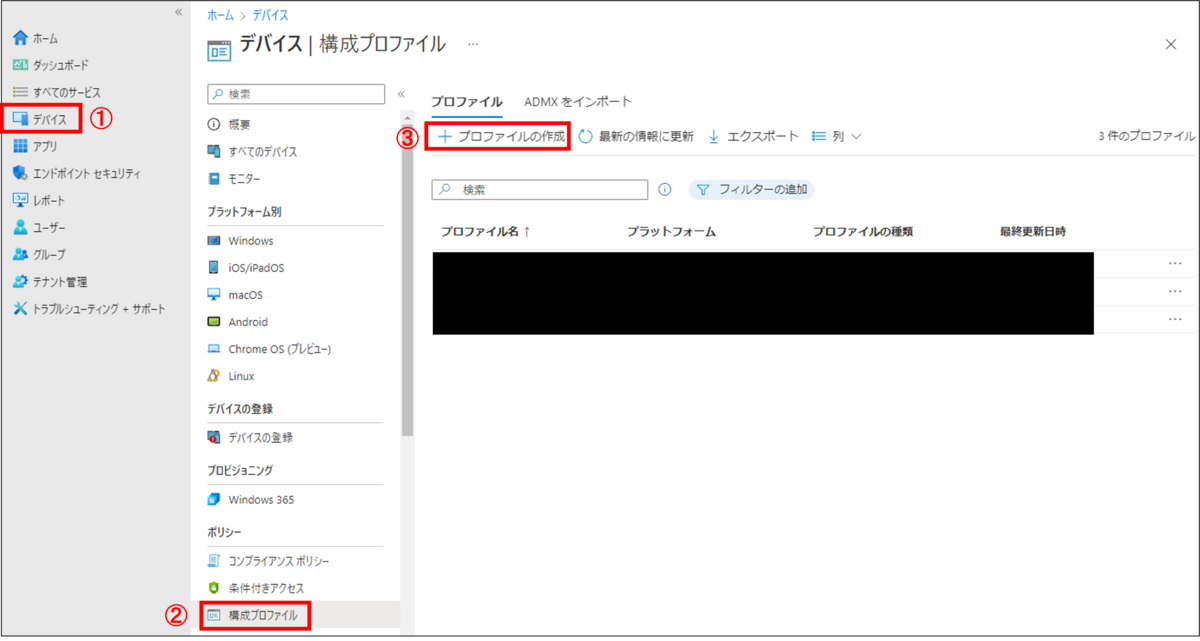Select the Chrome OS (プレビュー) icon
This screenshot has width=1200, height=641.
pyautogui.click(x=213, y=349)
